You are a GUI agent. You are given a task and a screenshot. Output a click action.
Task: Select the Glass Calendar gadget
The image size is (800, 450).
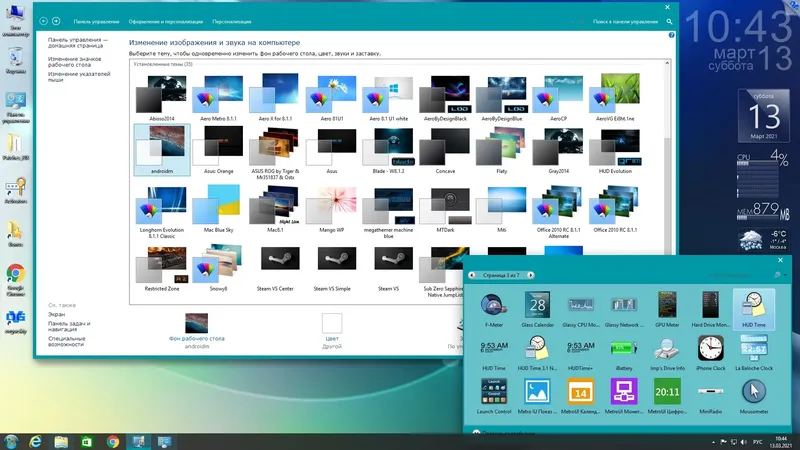pyautogui.click(x=537, y=309)
